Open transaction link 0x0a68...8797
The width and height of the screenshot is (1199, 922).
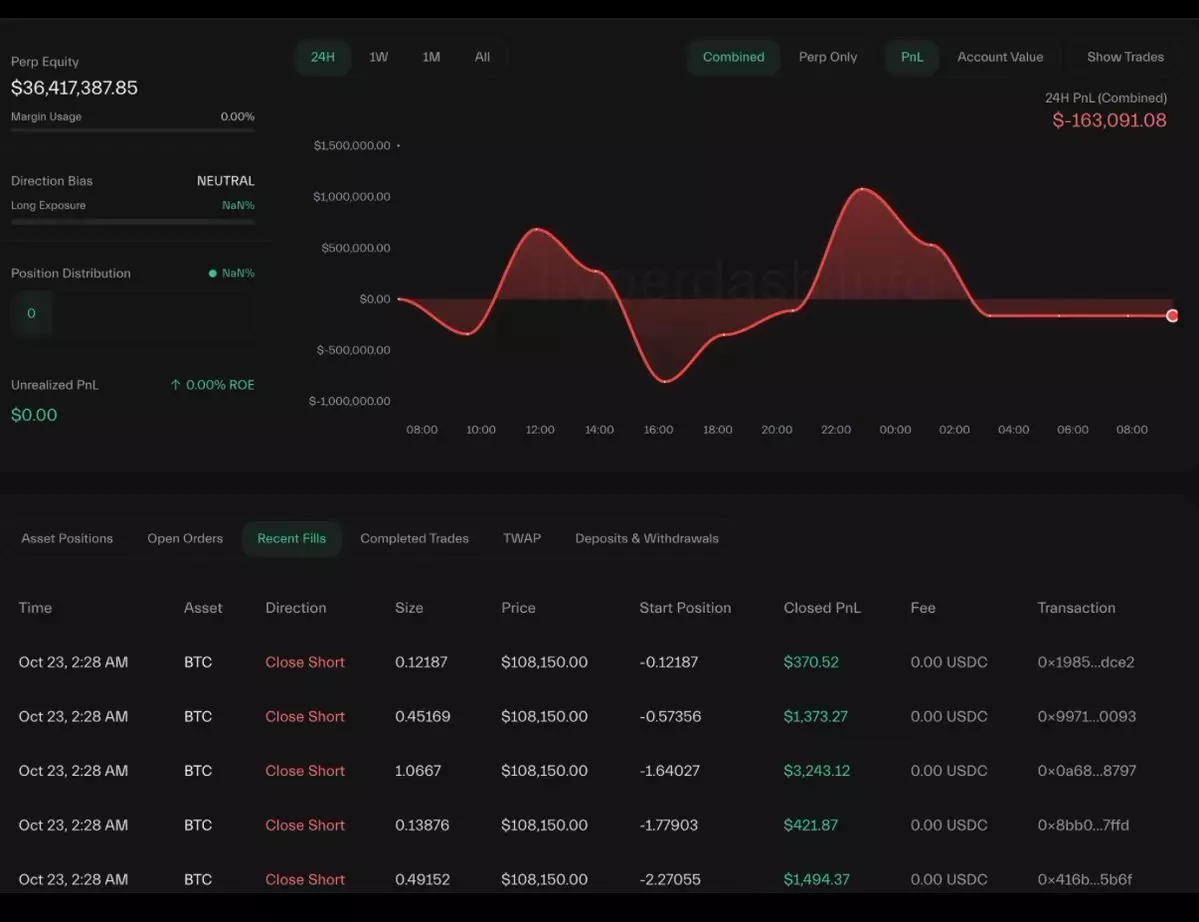point(1085,771)
